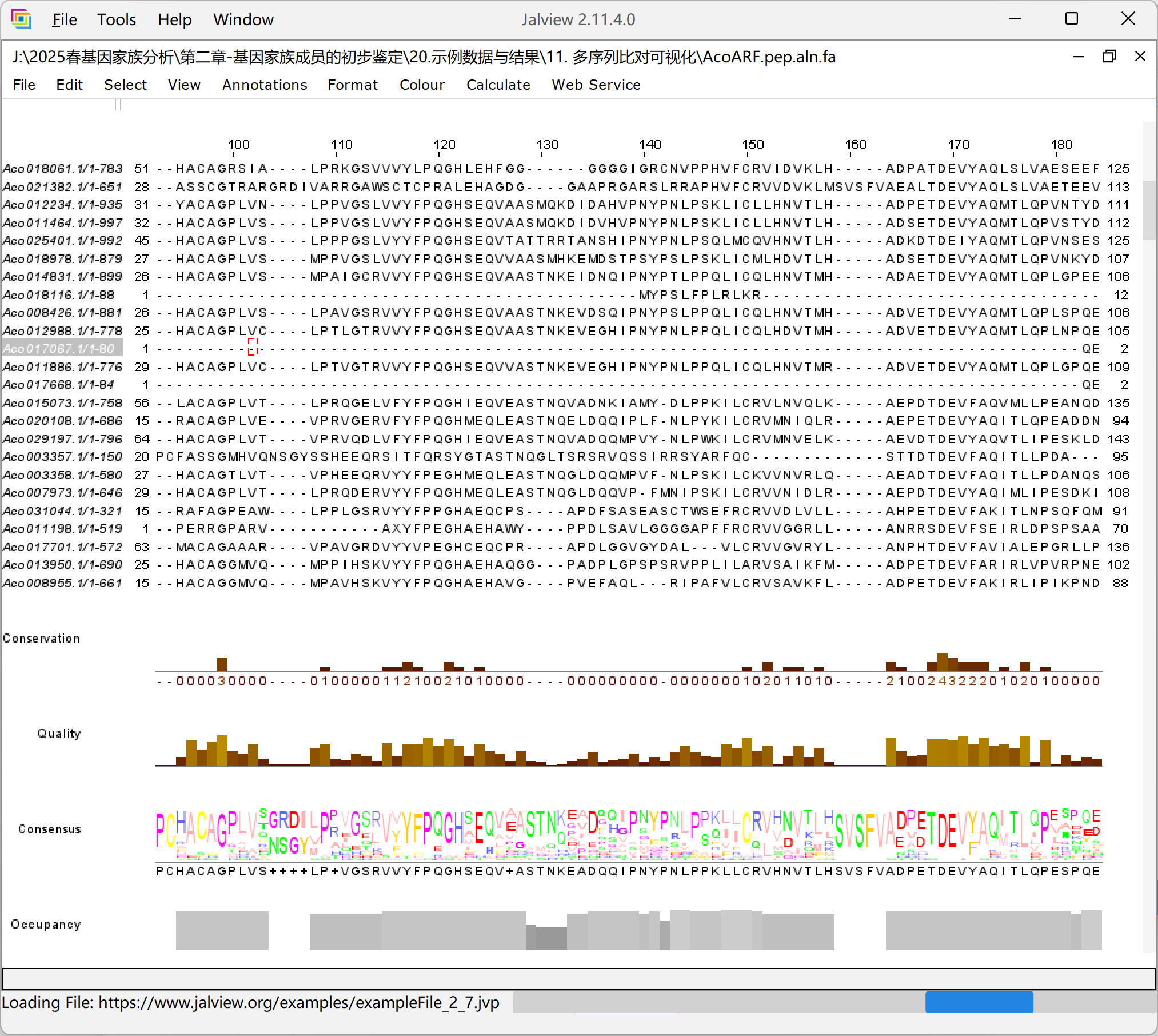Expand the Annotations menu

[265, 85]
